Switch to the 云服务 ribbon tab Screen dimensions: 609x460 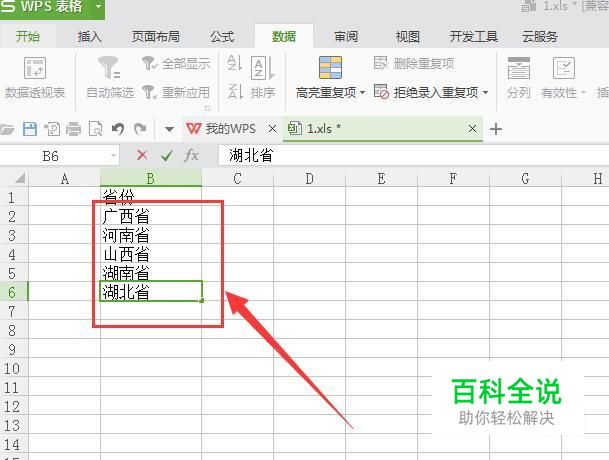540,37
